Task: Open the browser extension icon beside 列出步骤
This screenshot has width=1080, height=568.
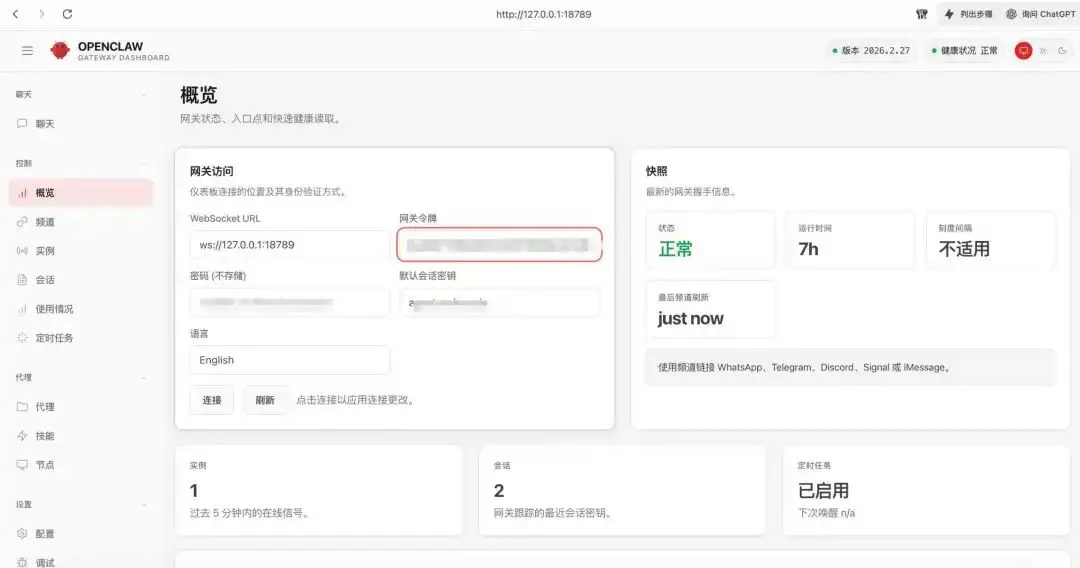Action: [922, 14]
